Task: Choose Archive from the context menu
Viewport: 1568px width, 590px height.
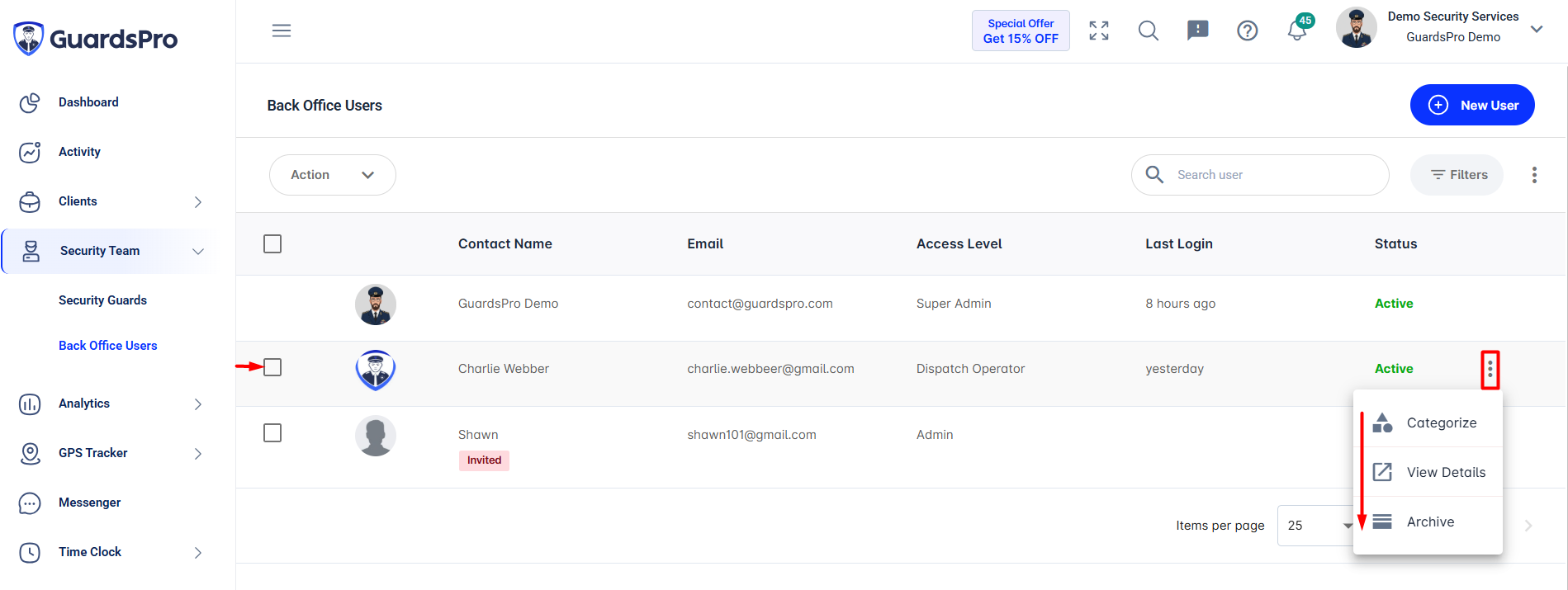Action: (x=1428, y=522)
